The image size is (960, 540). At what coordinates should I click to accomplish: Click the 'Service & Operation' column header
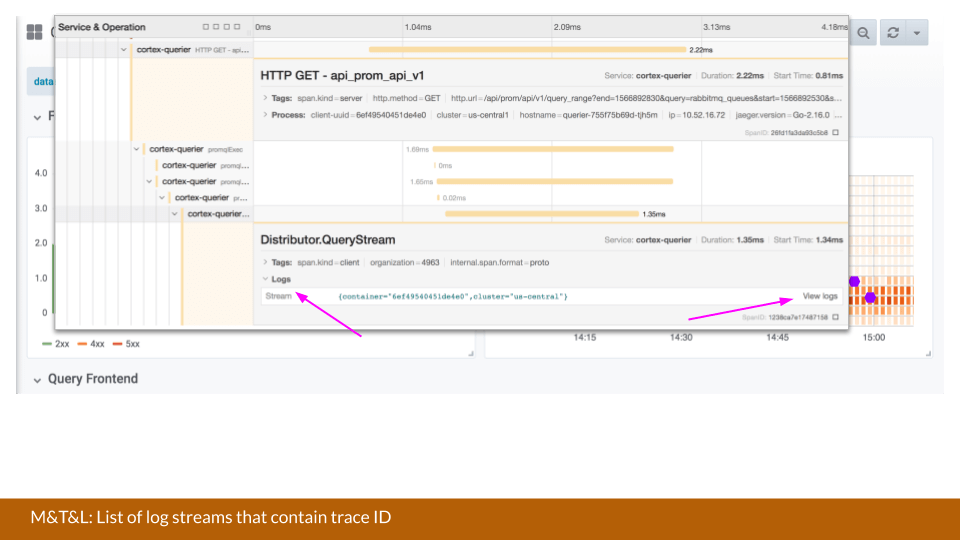(102, 27)
